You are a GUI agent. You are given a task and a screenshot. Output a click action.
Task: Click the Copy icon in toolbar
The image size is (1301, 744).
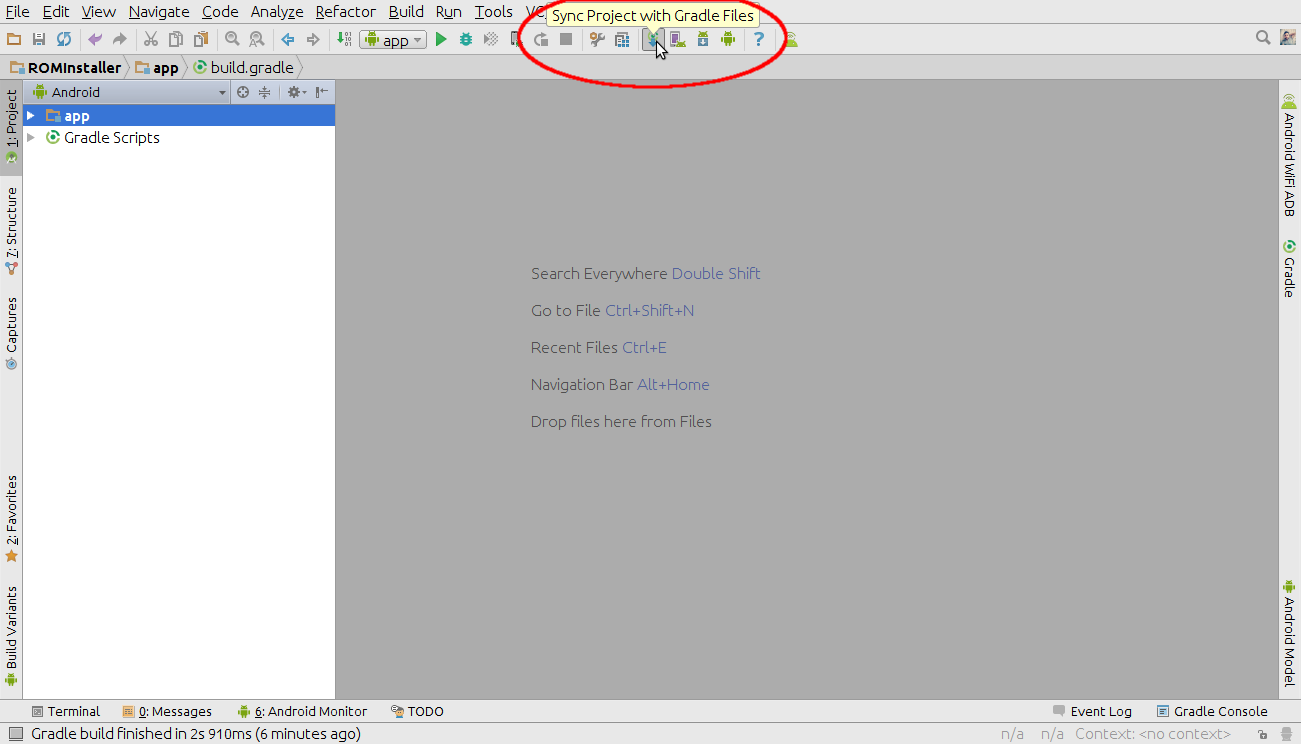click(176, 39)
